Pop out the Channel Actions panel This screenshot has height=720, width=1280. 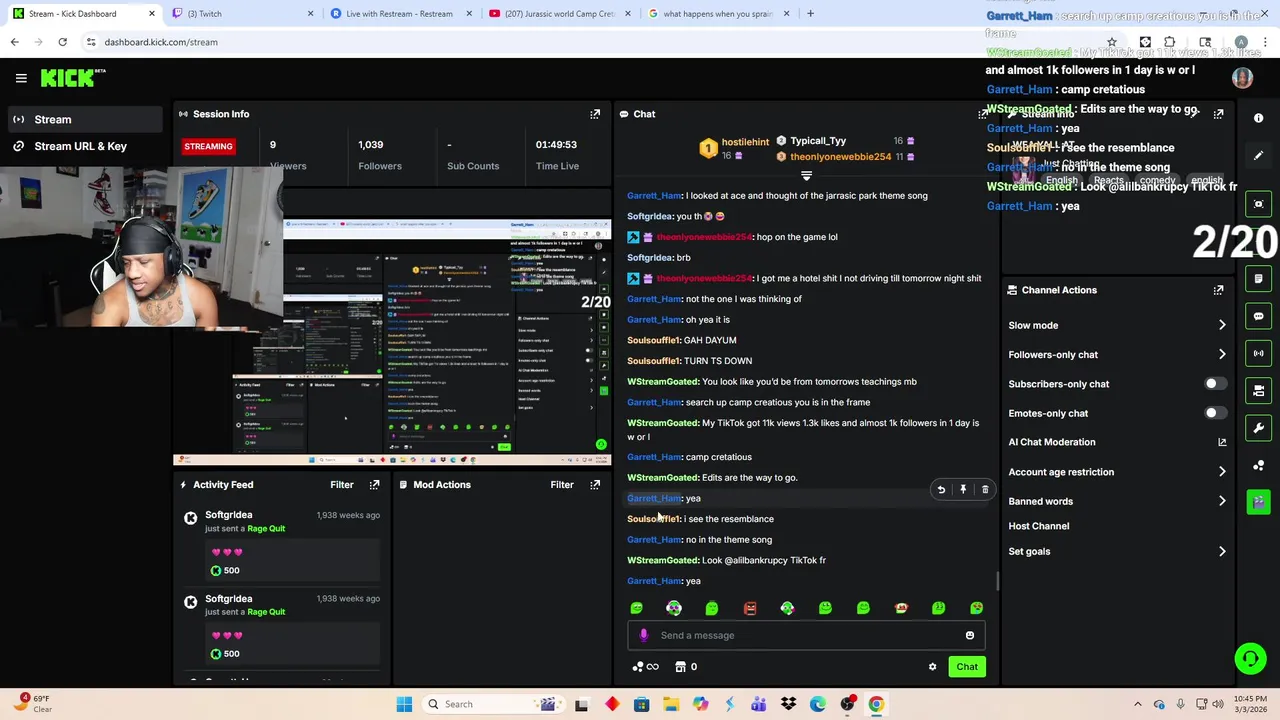coord(1218,290)
